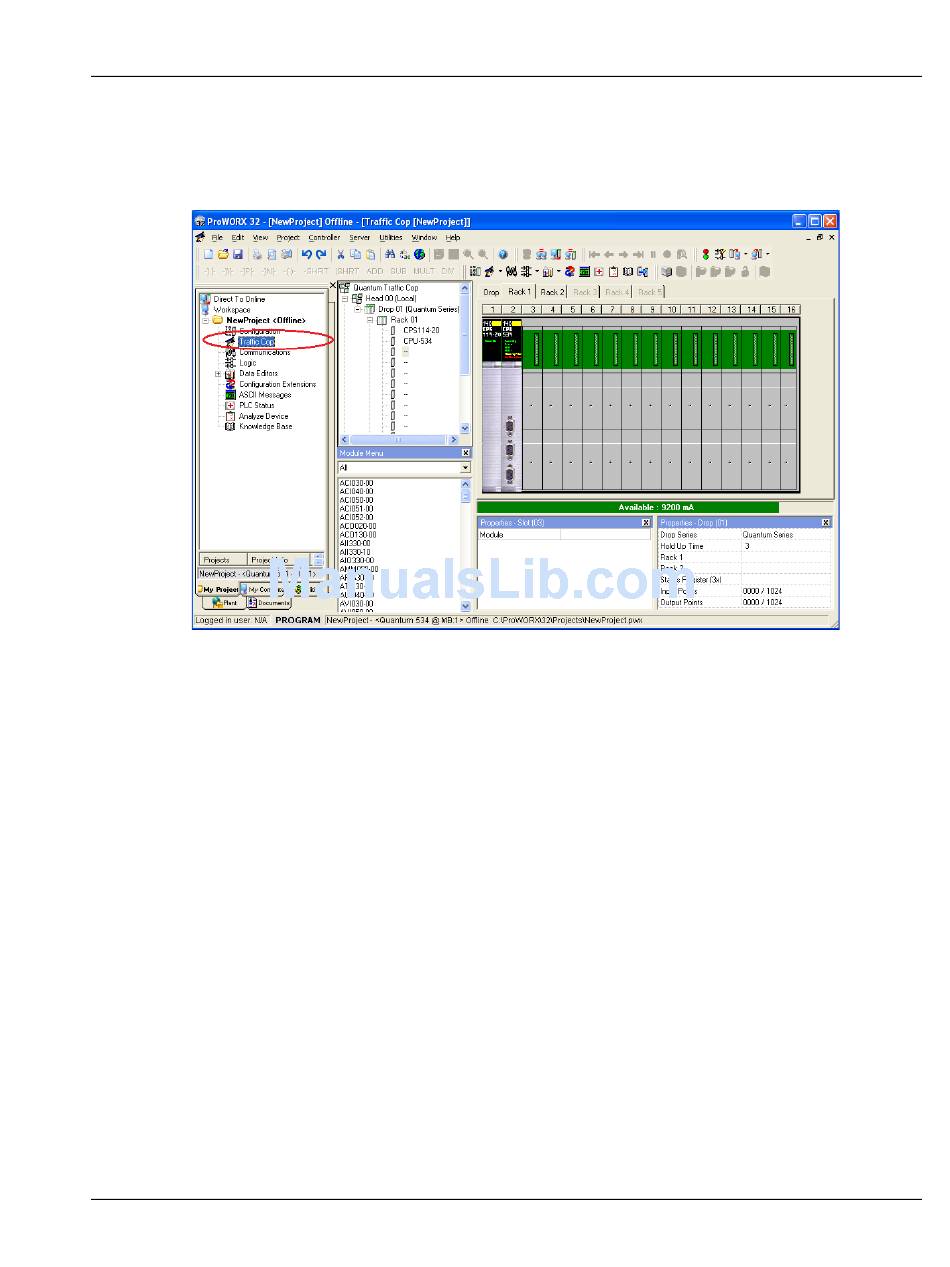The image size is (950, 1267).
Task: Click the Traffic Cop toolbar icon
Action: 489,271
